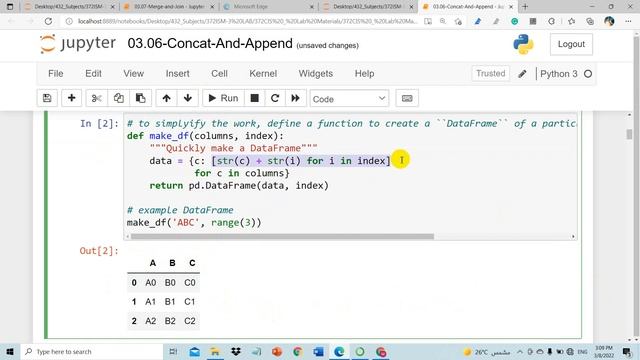Open the Help menu
Screen dimensions: 640x360
pyautogui.click(x=364, y=73)
